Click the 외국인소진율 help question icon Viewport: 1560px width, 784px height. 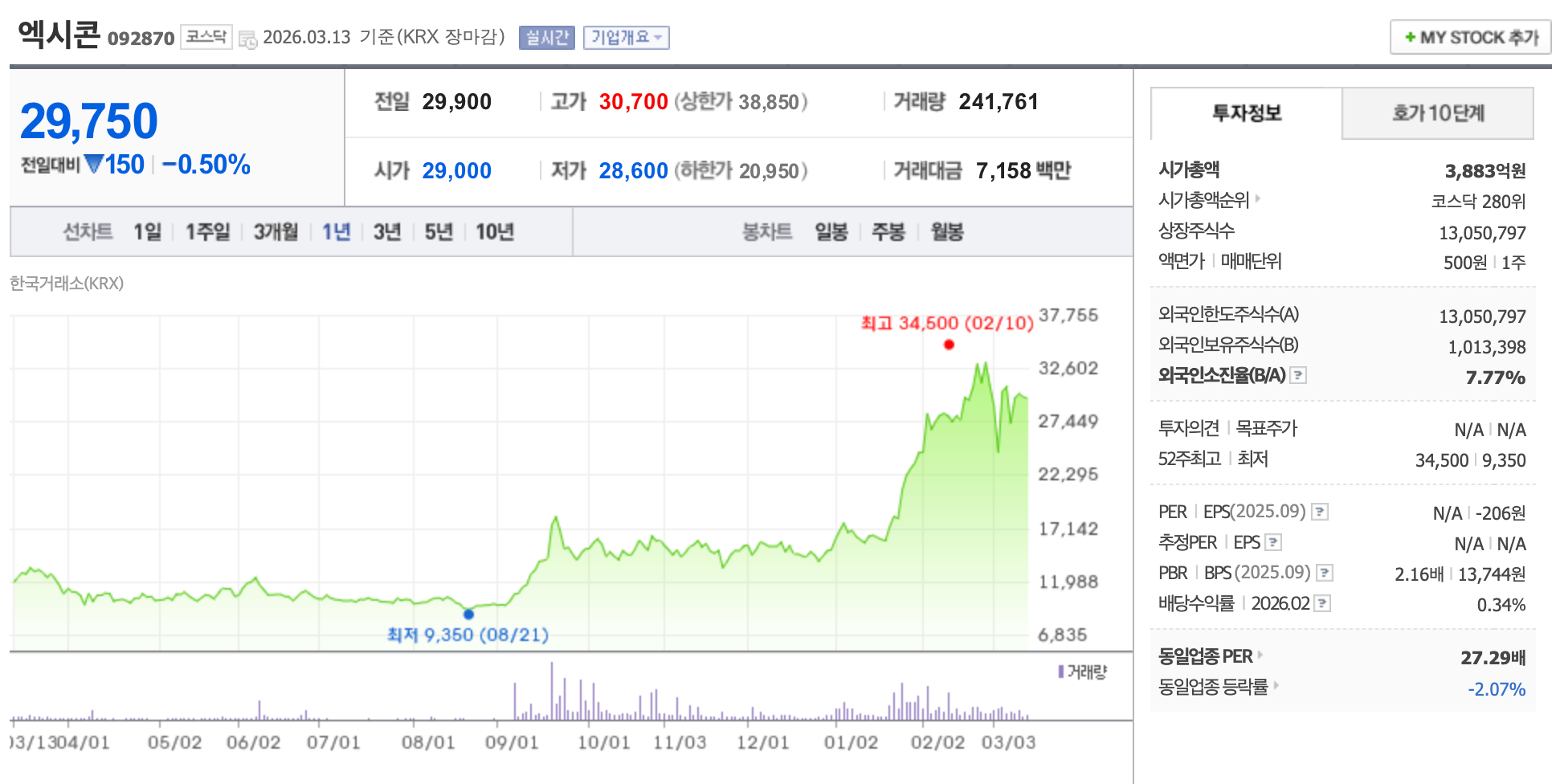pyautogui.click(x=1298, y=375)
